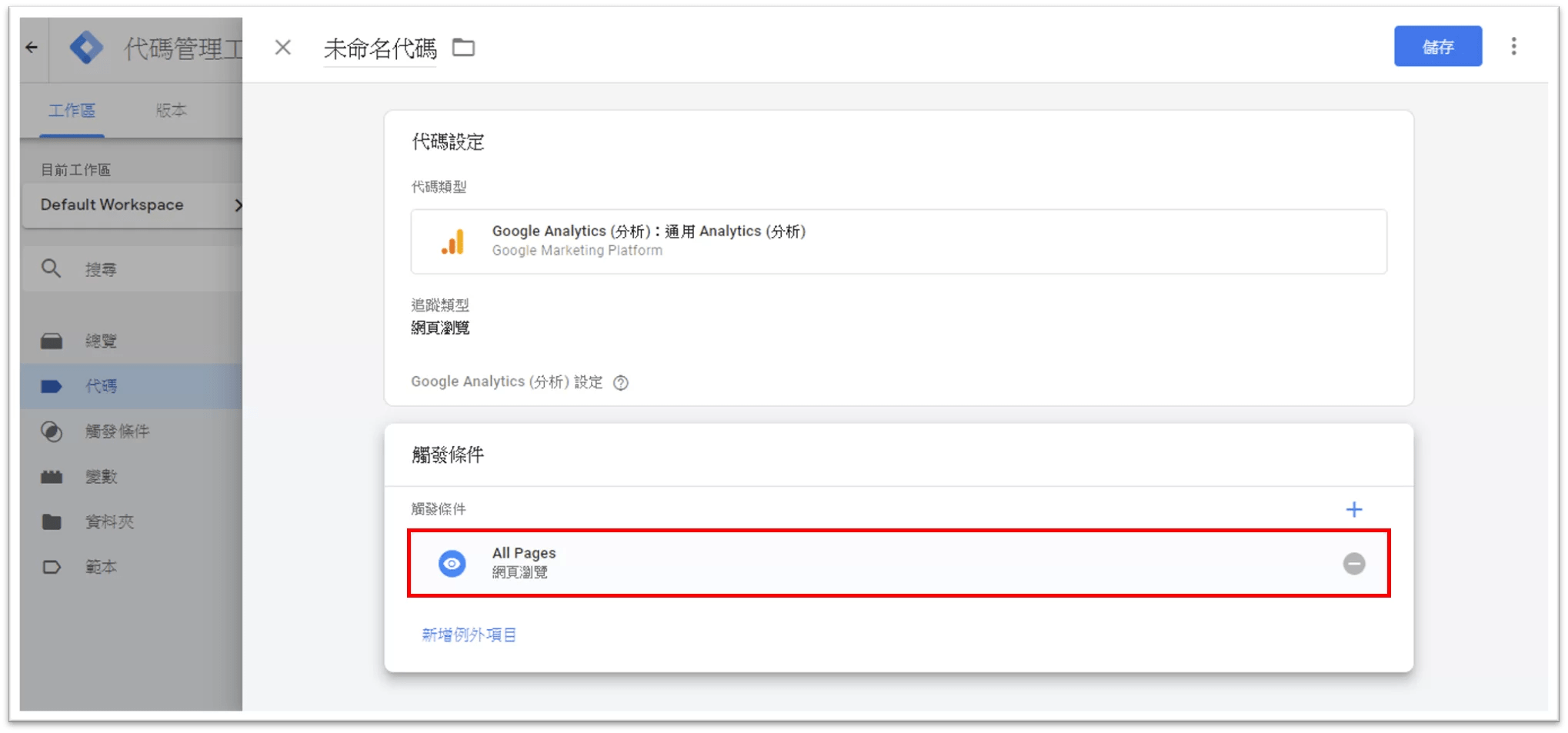Open 資料夾 in the sidebar

(x=132, y=522)
